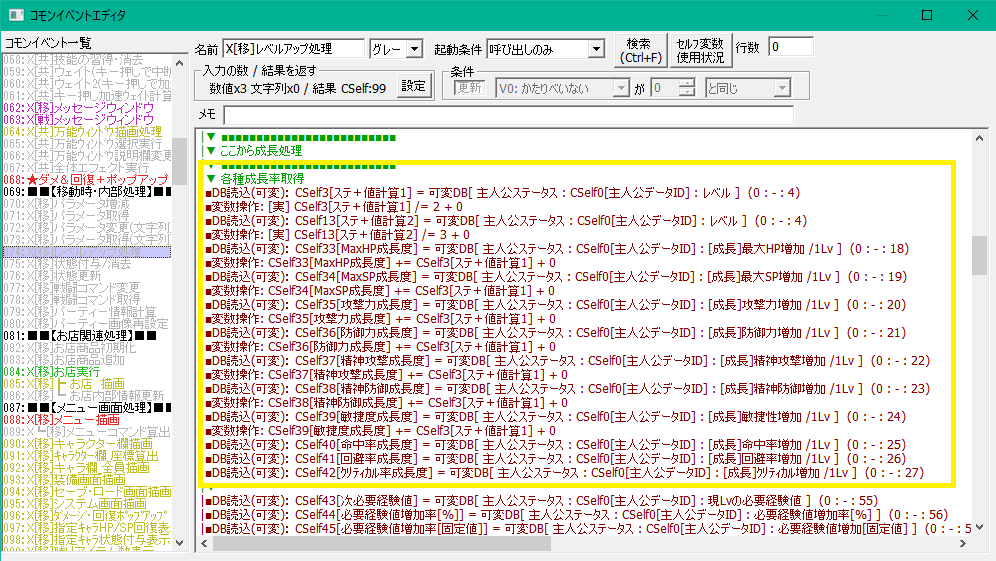Maximize the コモンイベントエディタ window
The height and width of the screenshot is (561, 996).
point(927,15)
